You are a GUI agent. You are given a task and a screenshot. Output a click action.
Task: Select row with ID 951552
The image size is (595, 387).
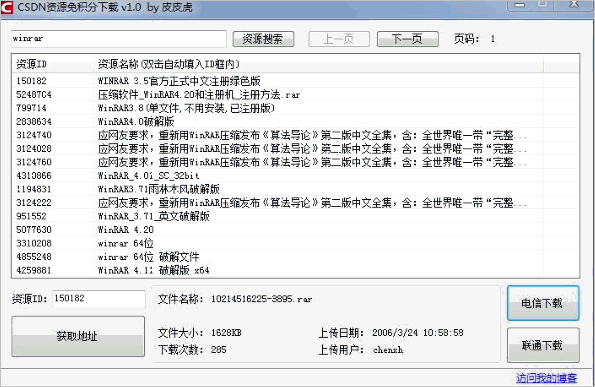tap(296, 216)
